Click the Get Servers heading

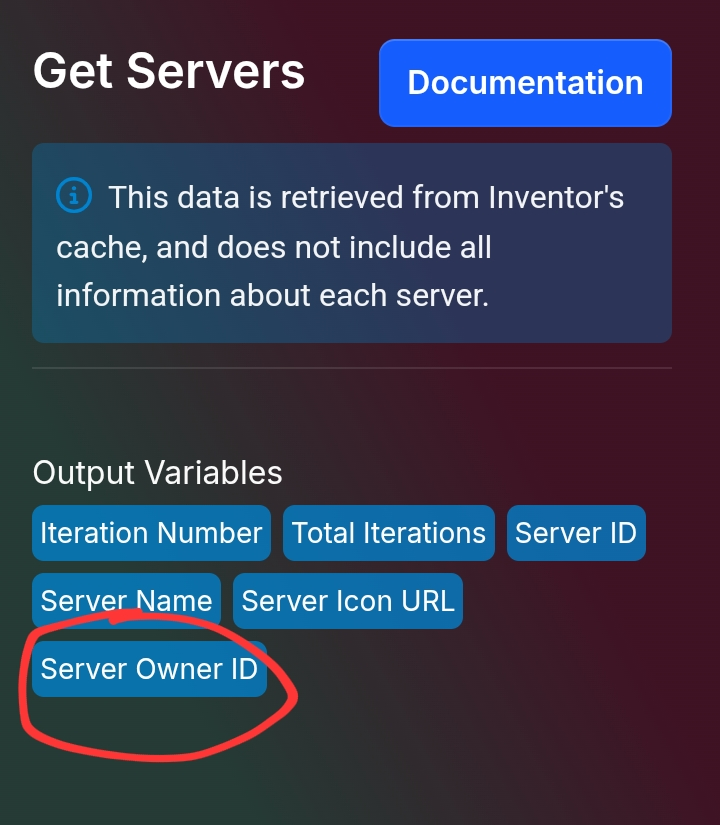[169, 71]
